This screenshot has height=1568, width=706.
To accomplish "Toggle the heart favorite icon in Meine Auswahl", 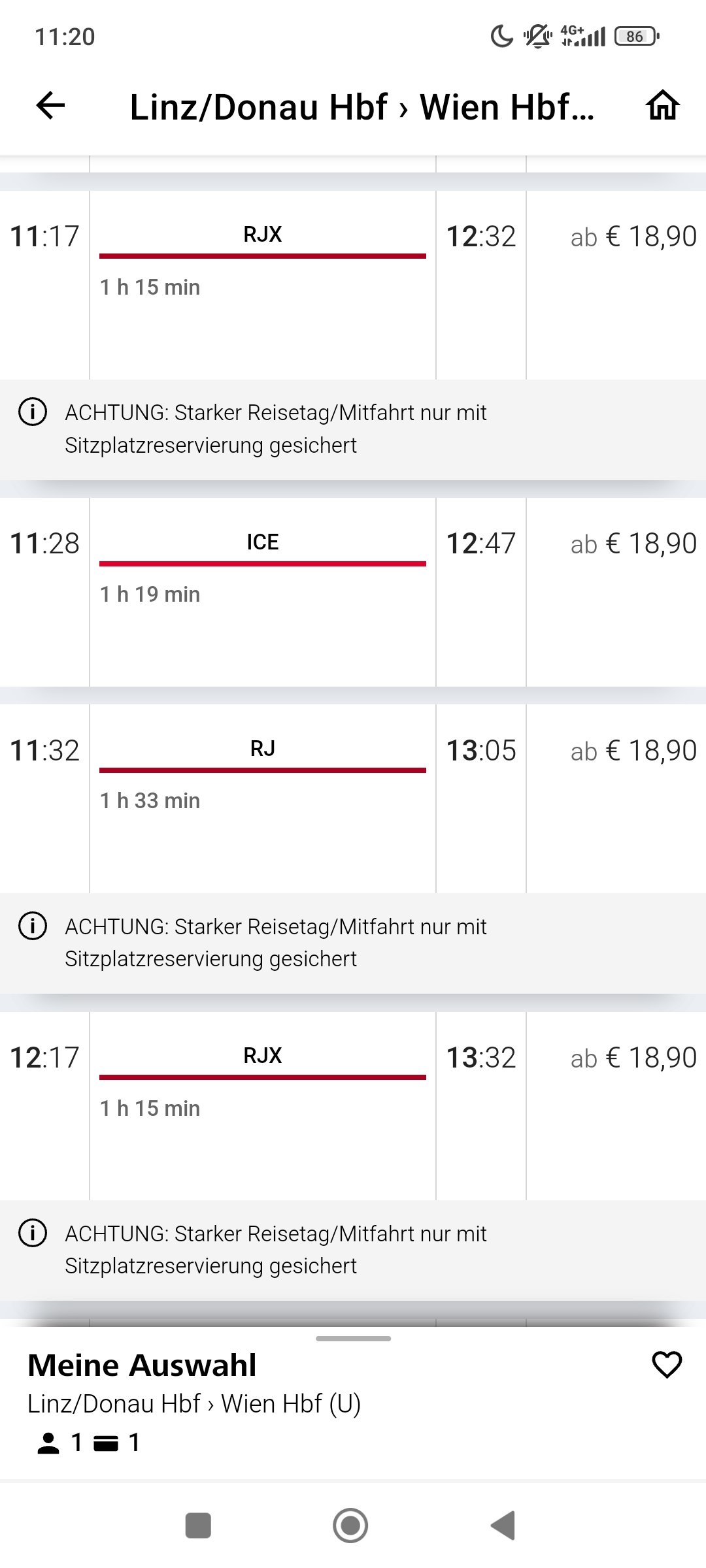I will click(x=667, y=1364).
